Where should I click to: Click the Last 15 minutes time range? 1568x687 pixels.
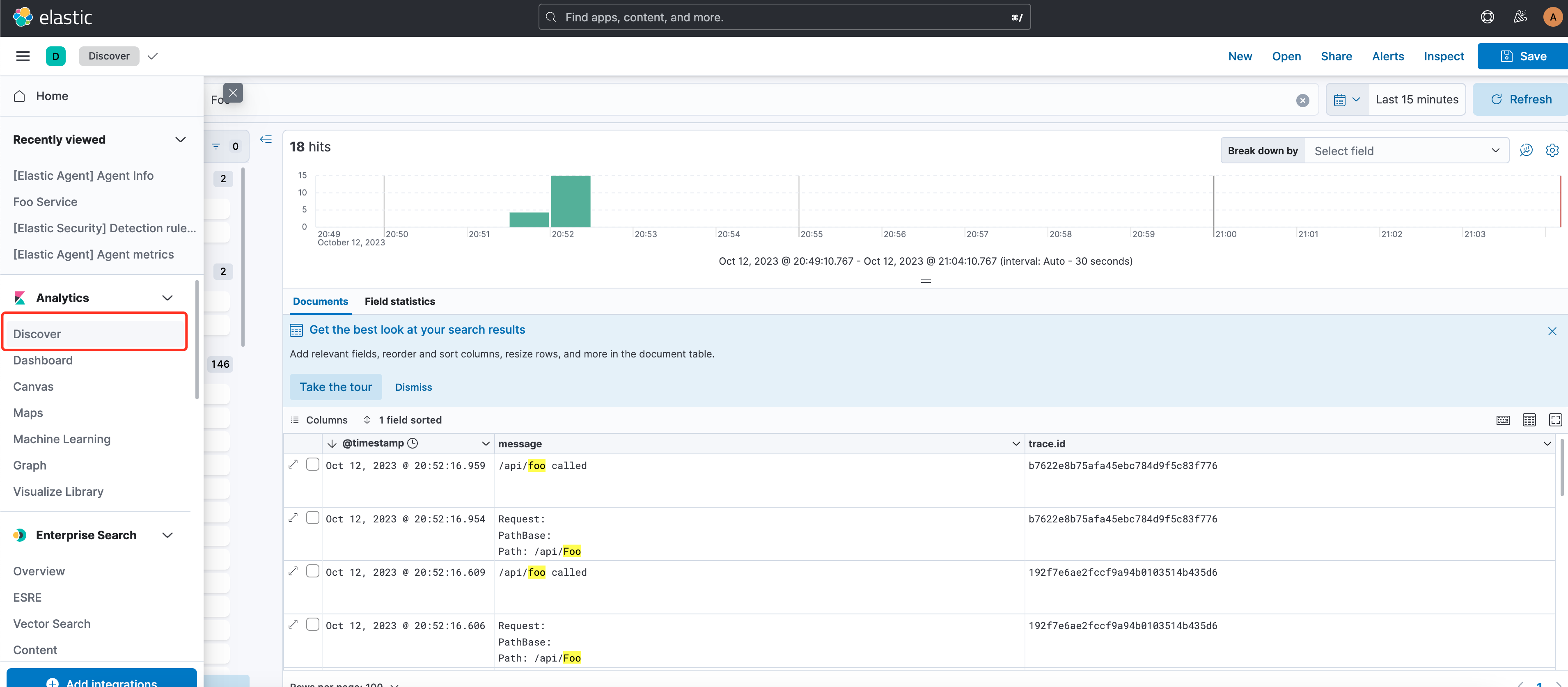click(1417, 99)
